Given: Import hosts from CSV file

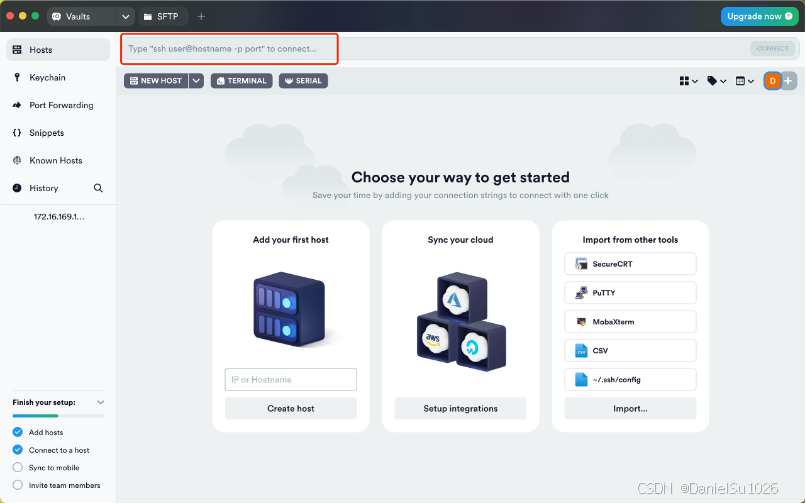Looking at the screenshot, I should click(x=630, y=351).
